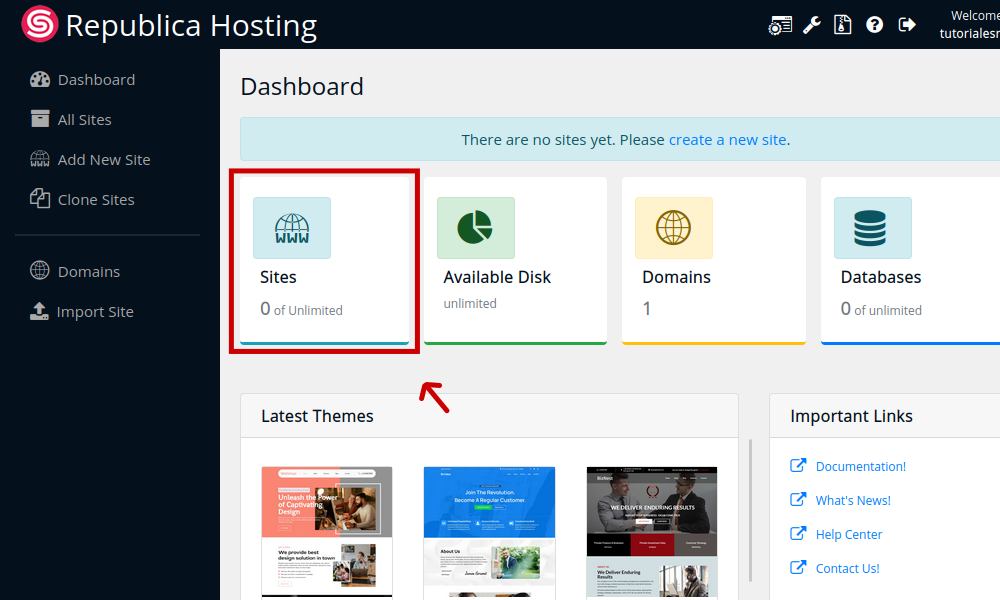The image size is (1000, 600).
Task: Click the Available Disk pie chart icon
Action: coord(475,228)
